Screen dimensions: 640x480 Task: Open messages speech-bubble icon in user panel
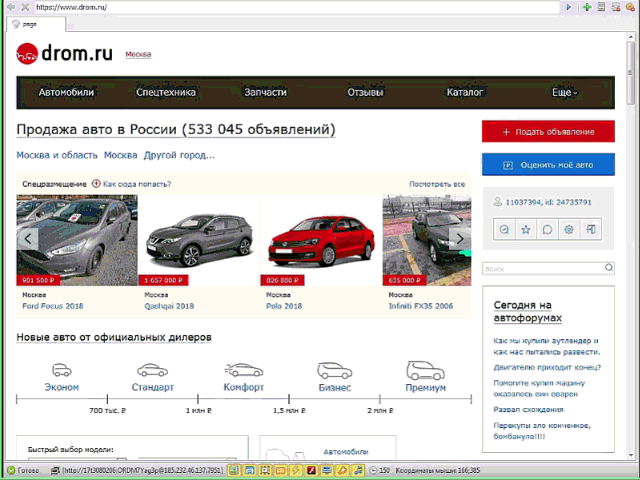point(547,229)
